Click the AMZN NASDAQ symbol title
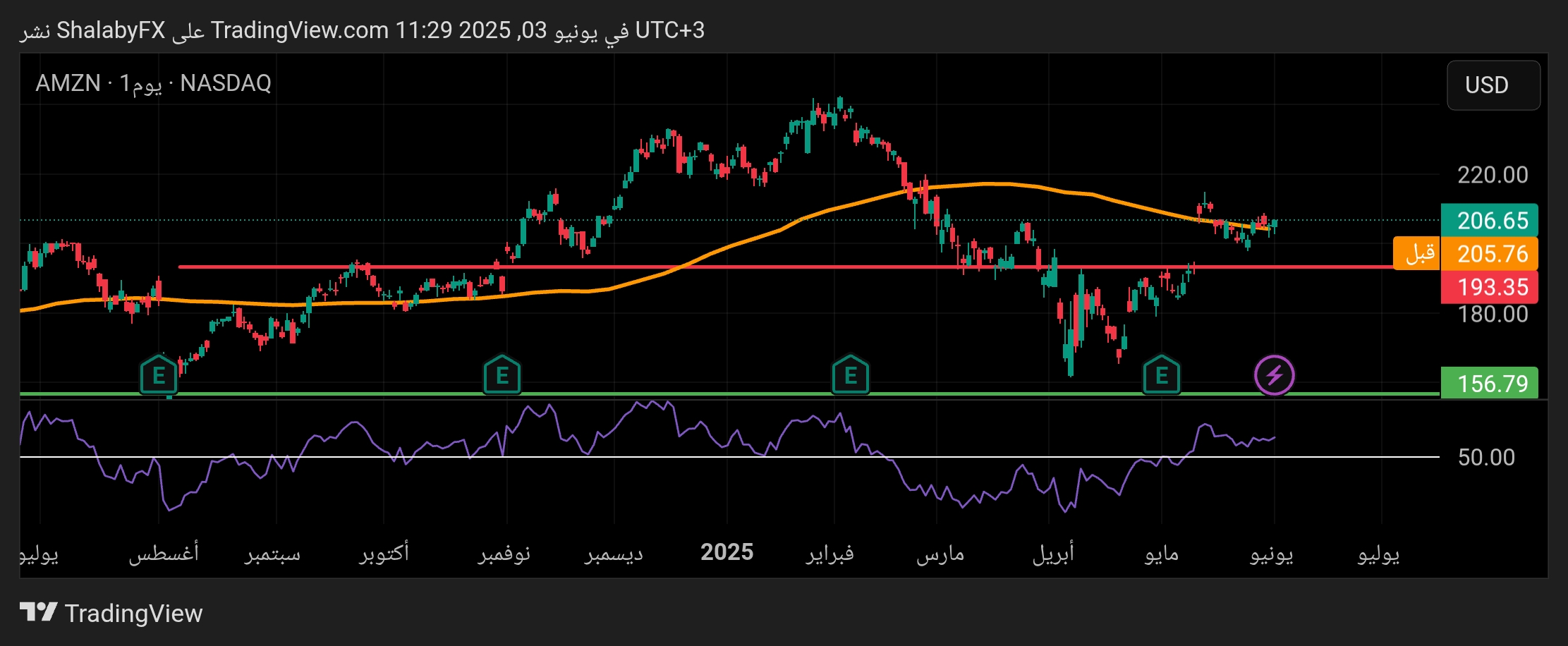1568x646 pixels. [x=153, y=83]
